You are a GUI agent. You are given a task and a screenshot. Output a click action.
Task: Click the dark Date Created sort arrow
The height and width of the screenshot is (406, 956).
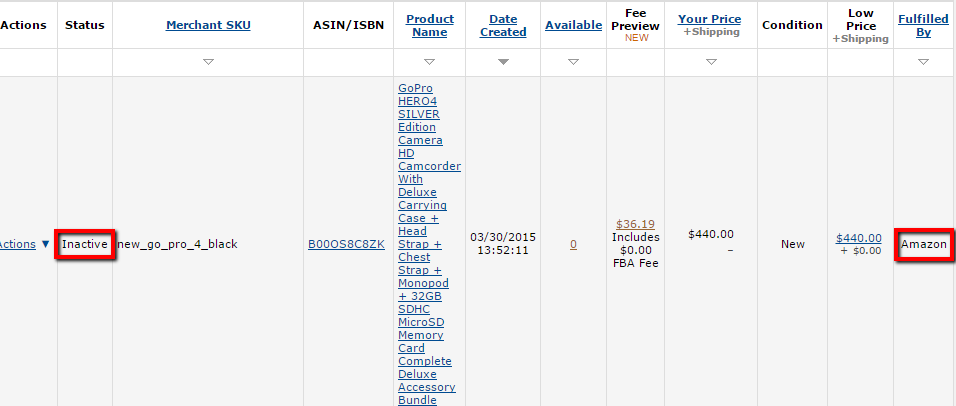tap(503, 62)
